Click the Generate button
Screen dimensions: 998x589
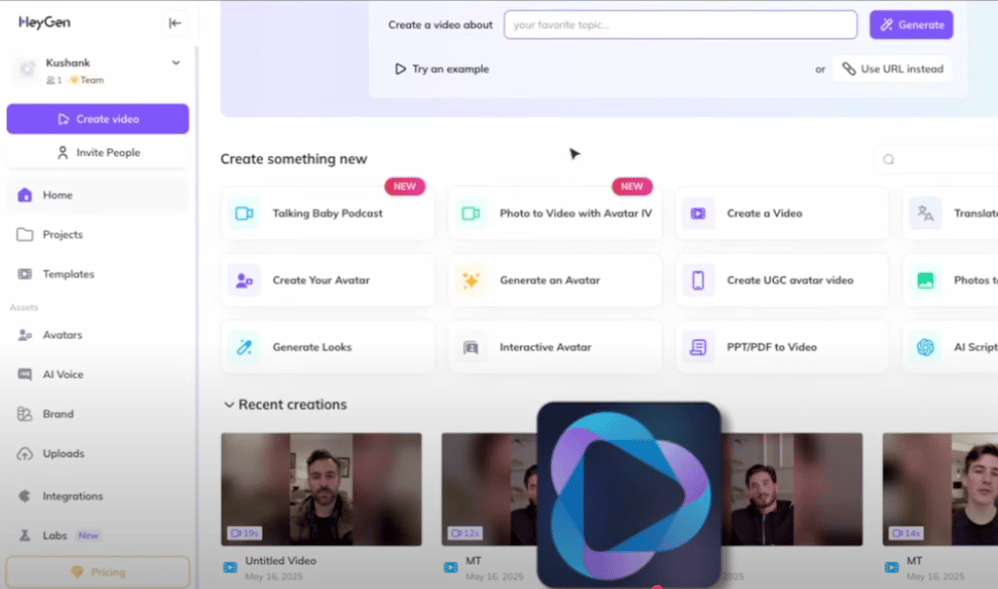point(911,25)
